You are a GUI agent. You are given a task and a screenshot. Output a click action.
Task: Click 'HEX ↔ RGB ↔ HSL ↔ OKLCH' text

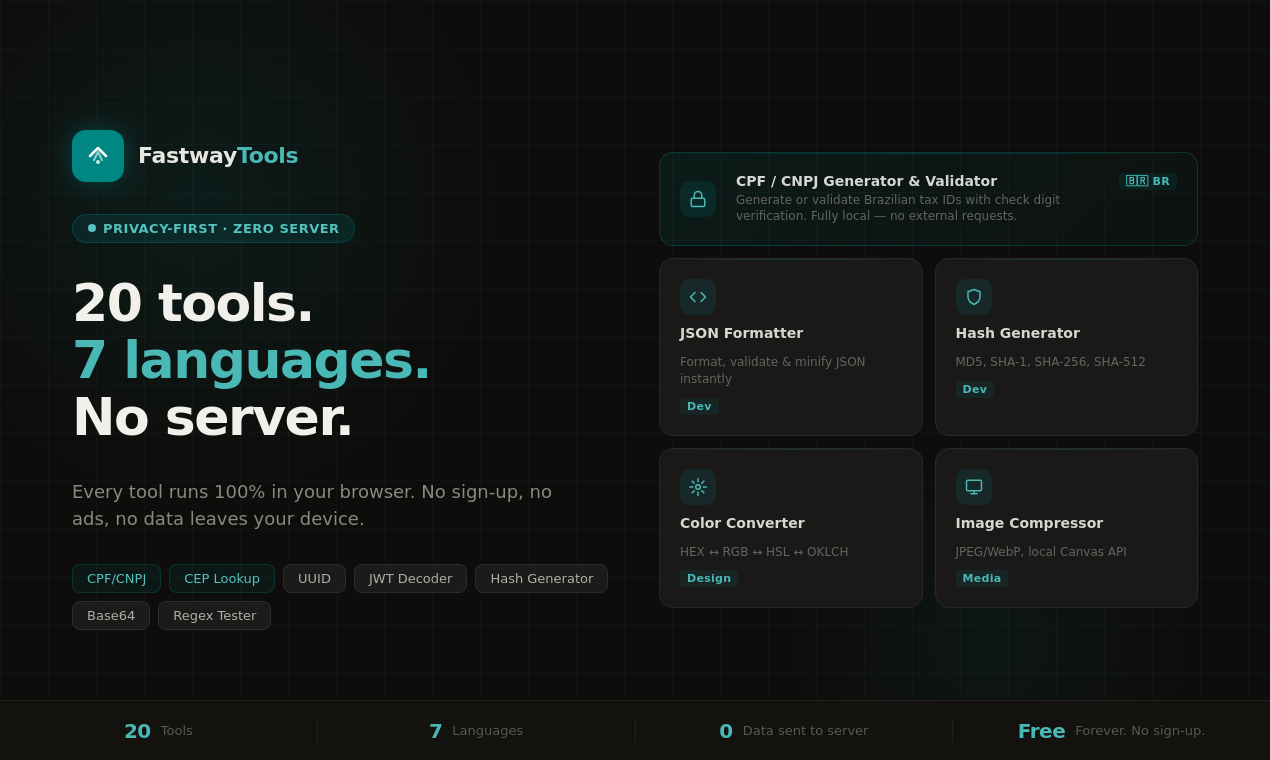click(764, 552)
